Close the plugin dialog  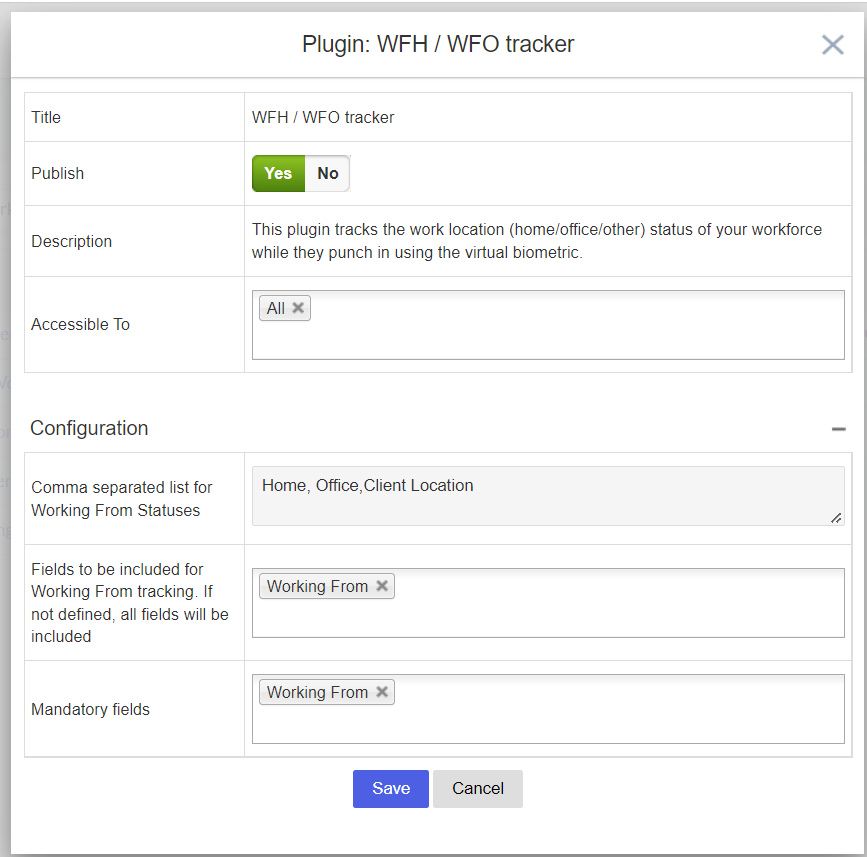click(x=832, y=44)
